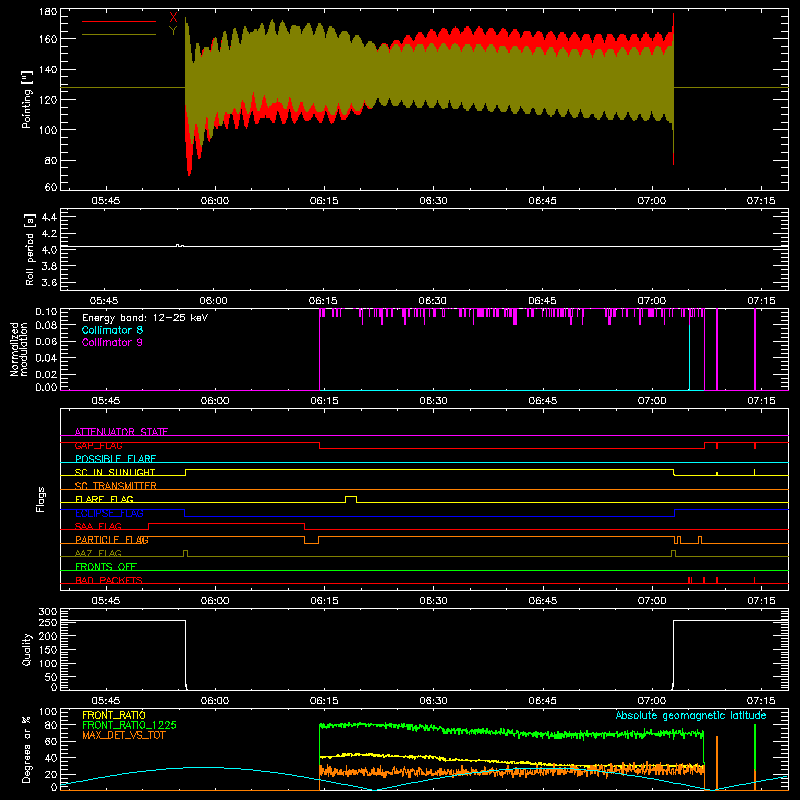Click the FRONTS_OFF flag label
The height and width of the screenshot is (800, 800).
click(106, 567)
